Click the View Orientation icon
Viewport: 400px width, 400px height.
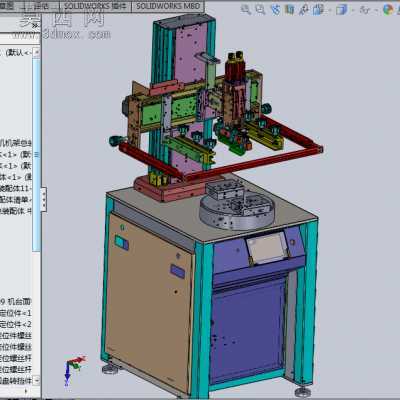coord(318,10)
